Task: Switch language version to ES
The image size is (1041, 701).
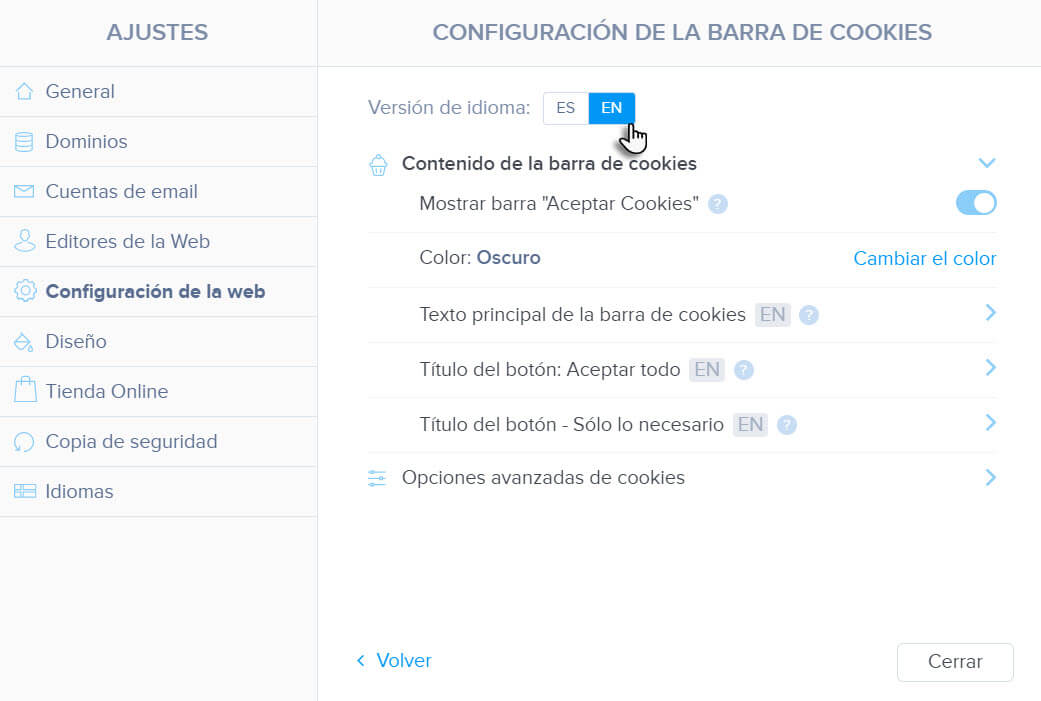Action: (565, 108)
